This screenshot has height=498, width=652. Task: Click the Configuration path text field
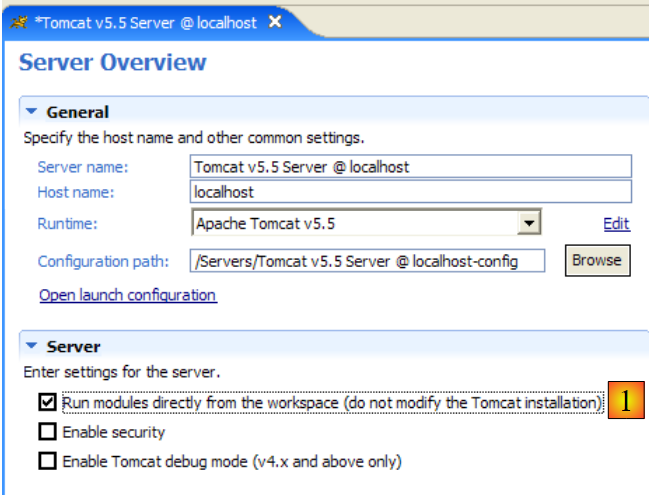tap(367, 261)
